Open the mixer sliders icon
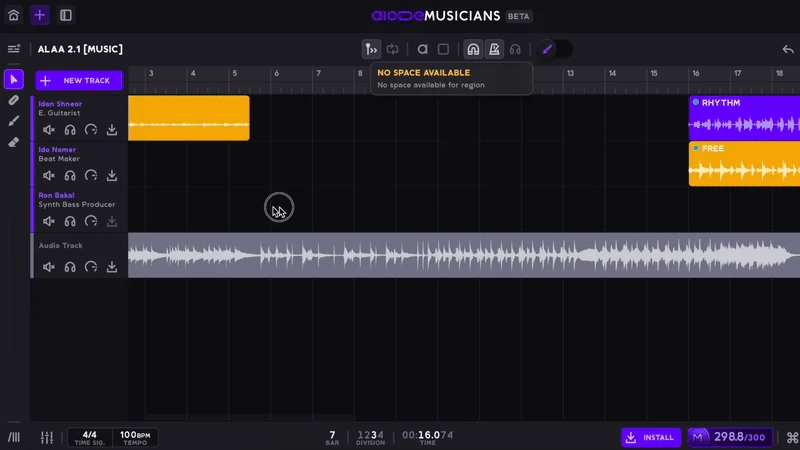This screenshot has height=450, width=800. 46,437
